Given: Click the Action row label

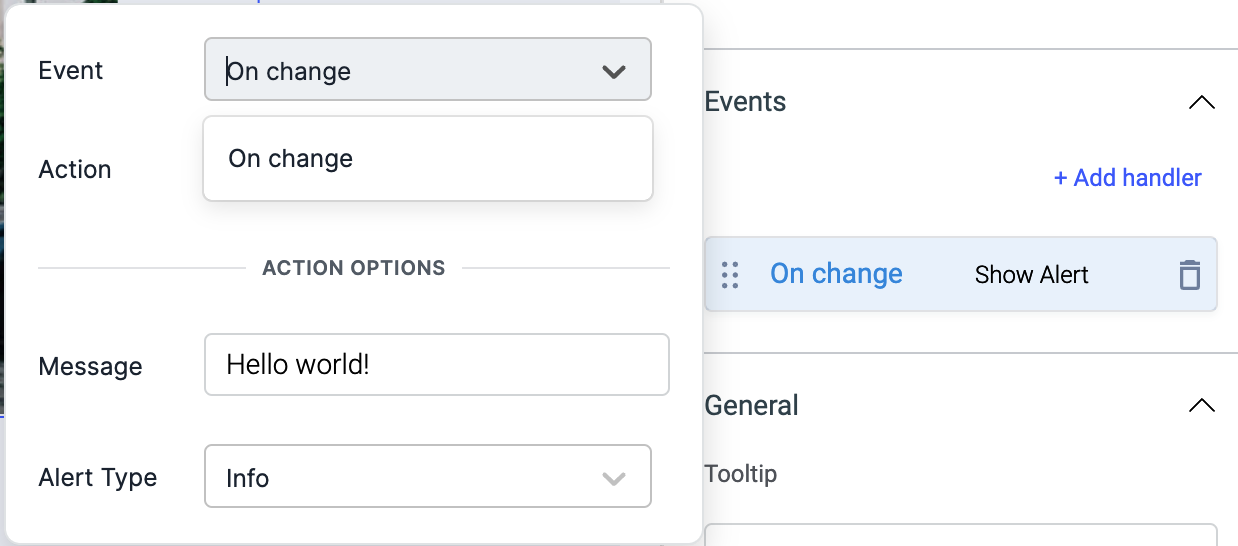Looking at the screenshot, I should click(74, 170).
